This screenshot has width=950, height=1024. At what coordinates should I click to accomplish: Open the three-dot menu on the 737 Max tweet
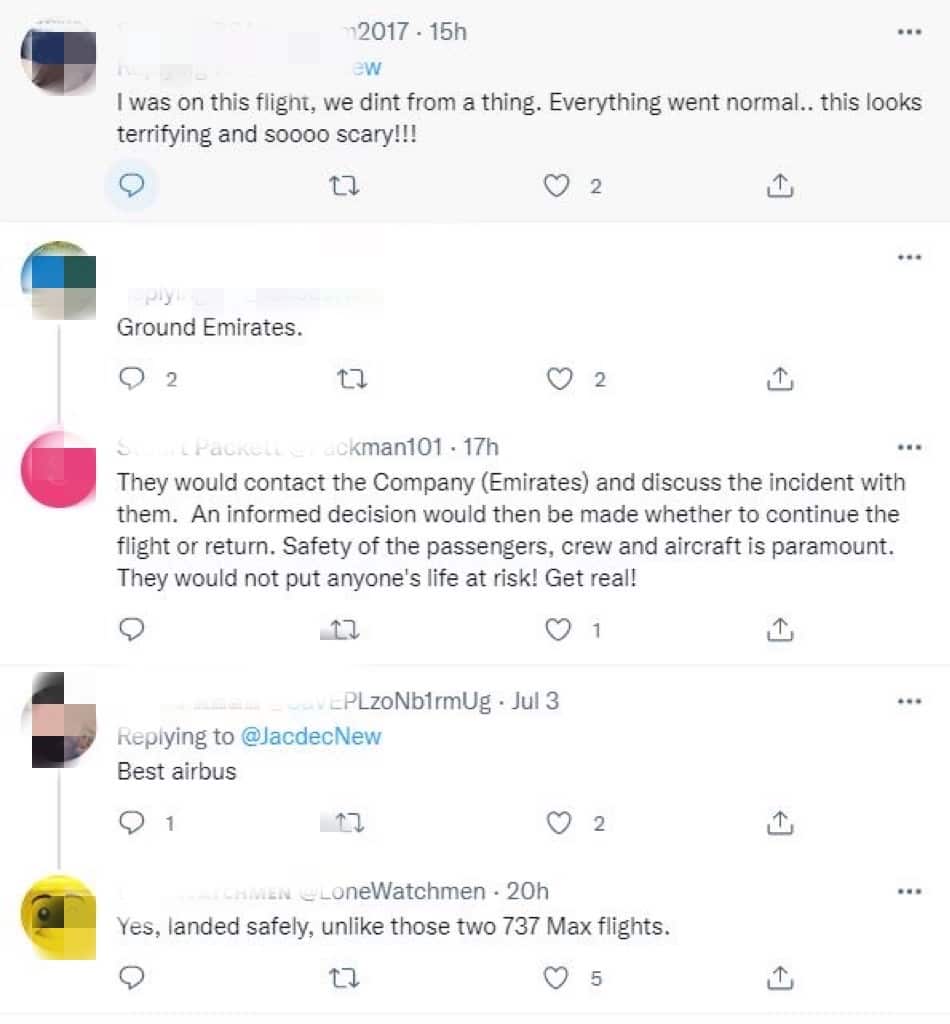909,890
